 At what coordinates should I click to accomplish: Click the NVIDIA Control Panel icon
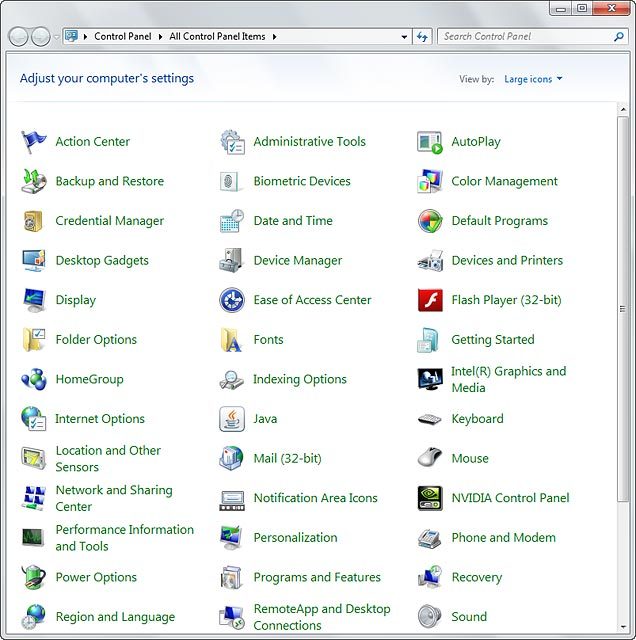(430, 498)
